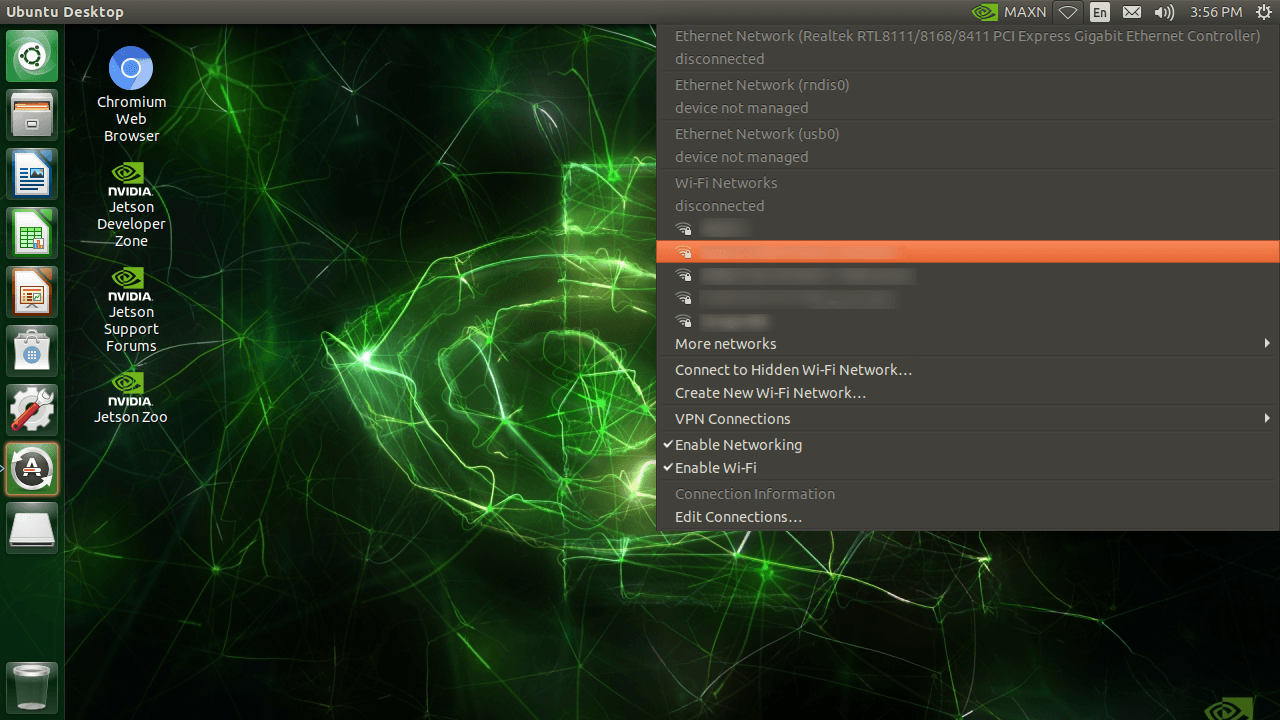The height and width of the screenshot is (720, 1280).
Task: Open Edit Connections from the network menu
Action: [967, 517]
